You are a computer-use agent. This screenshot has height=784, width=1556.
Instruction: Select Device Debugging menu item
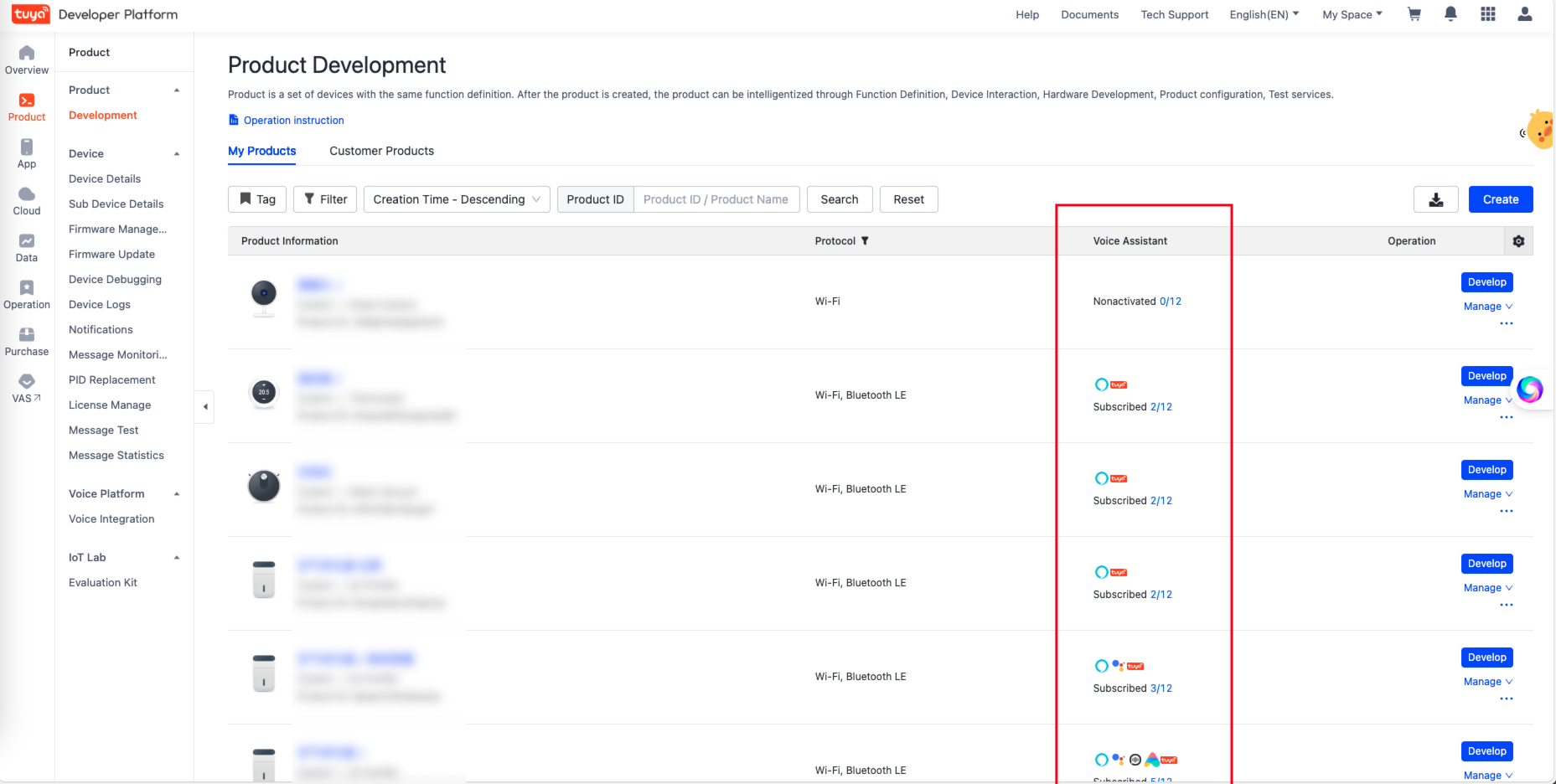115,280
